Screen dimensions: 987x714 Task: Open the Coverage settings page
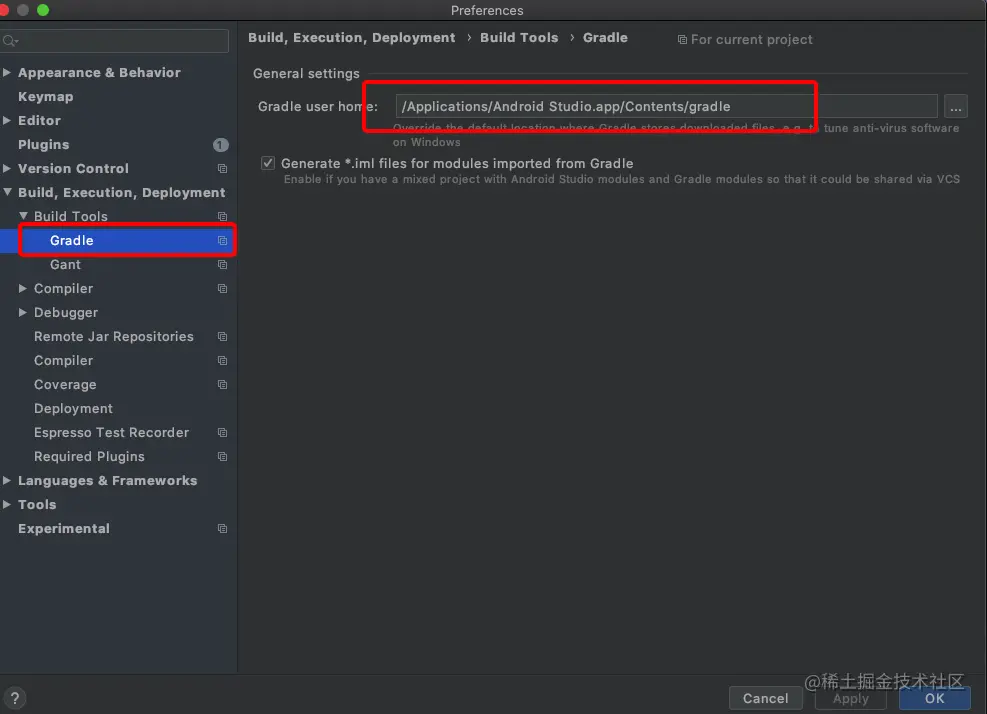point(65,385)
